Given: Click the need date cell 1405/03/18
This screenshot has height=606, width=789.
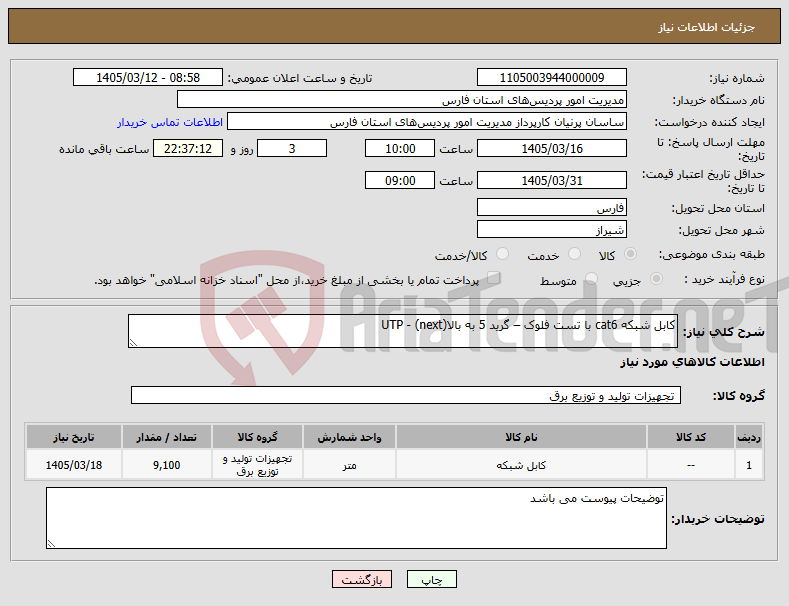Looking at the screenshot, I should pyautogui.click(x=73, y=465).
